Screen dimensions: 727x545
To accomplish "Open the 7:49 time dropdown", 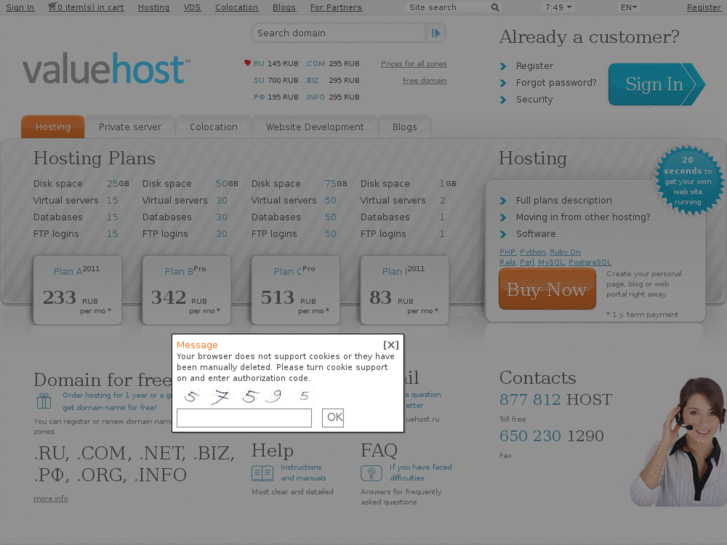I will [x=558, y=7].
